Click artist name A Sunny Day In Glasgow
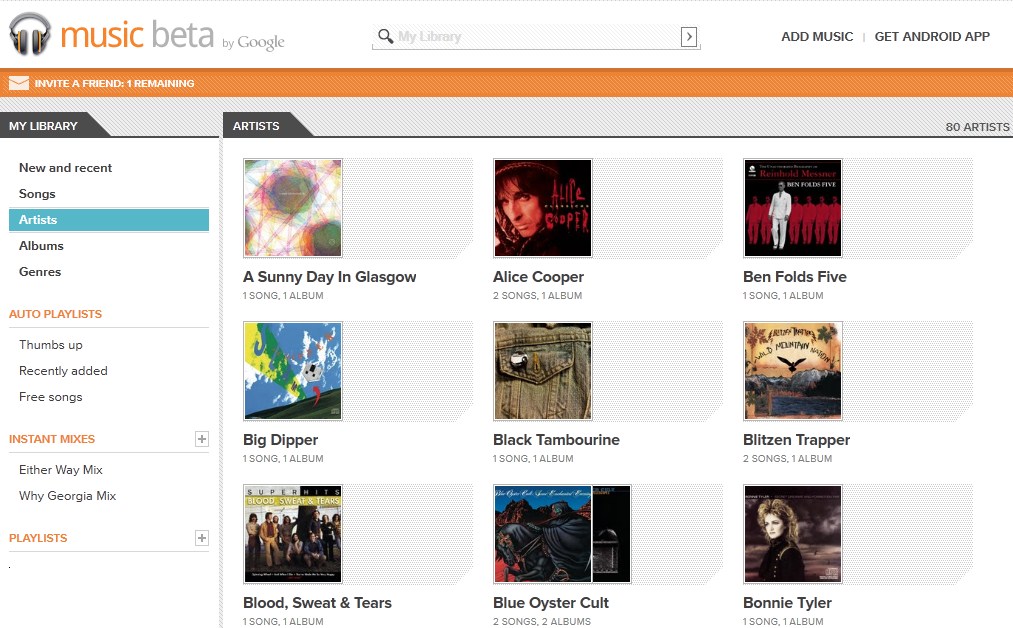The height and width of the screenshot is (628, 1013). 329,277
